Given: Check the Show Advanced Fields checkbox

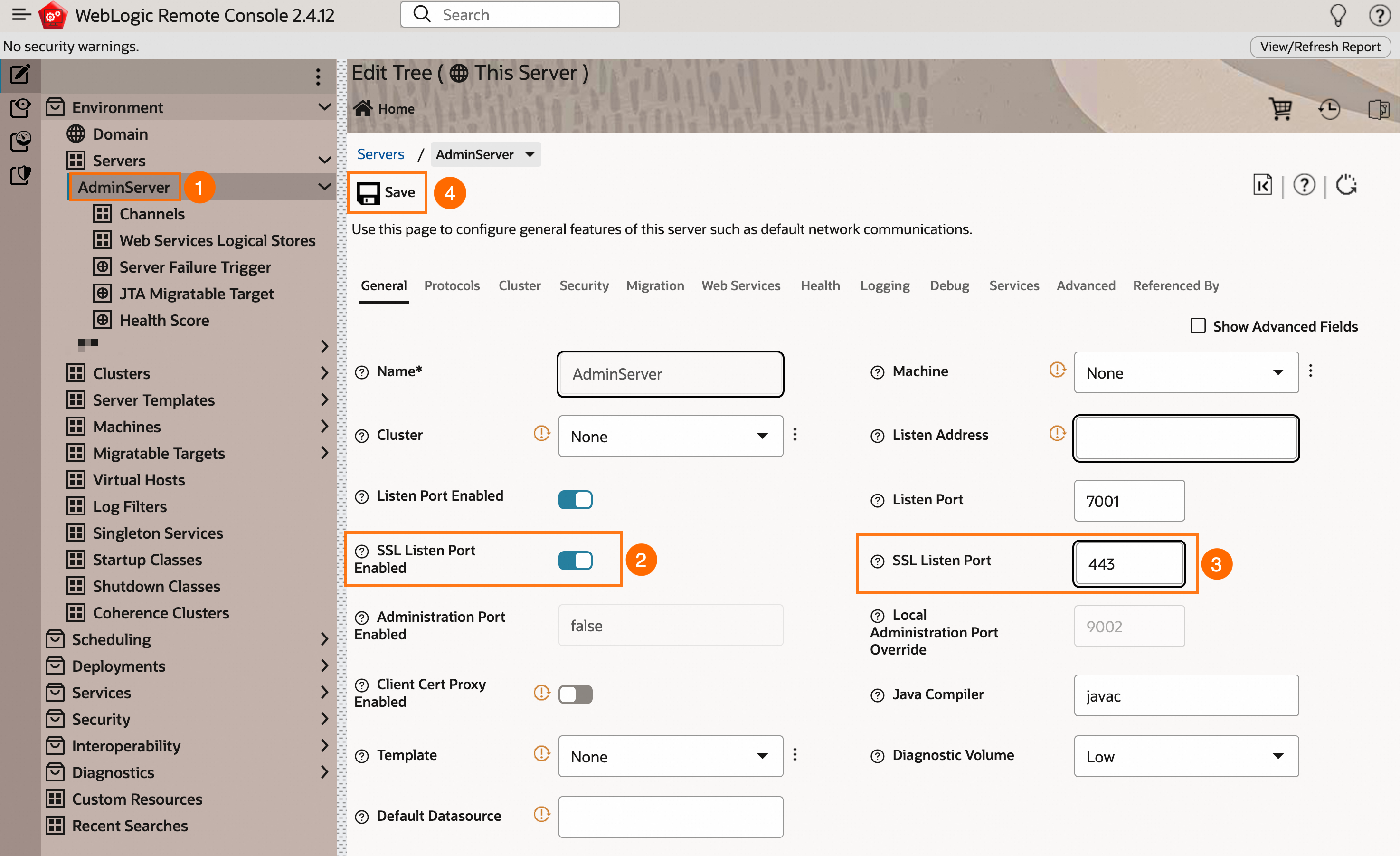Looking at the screenshot, I should point(1199,326).
